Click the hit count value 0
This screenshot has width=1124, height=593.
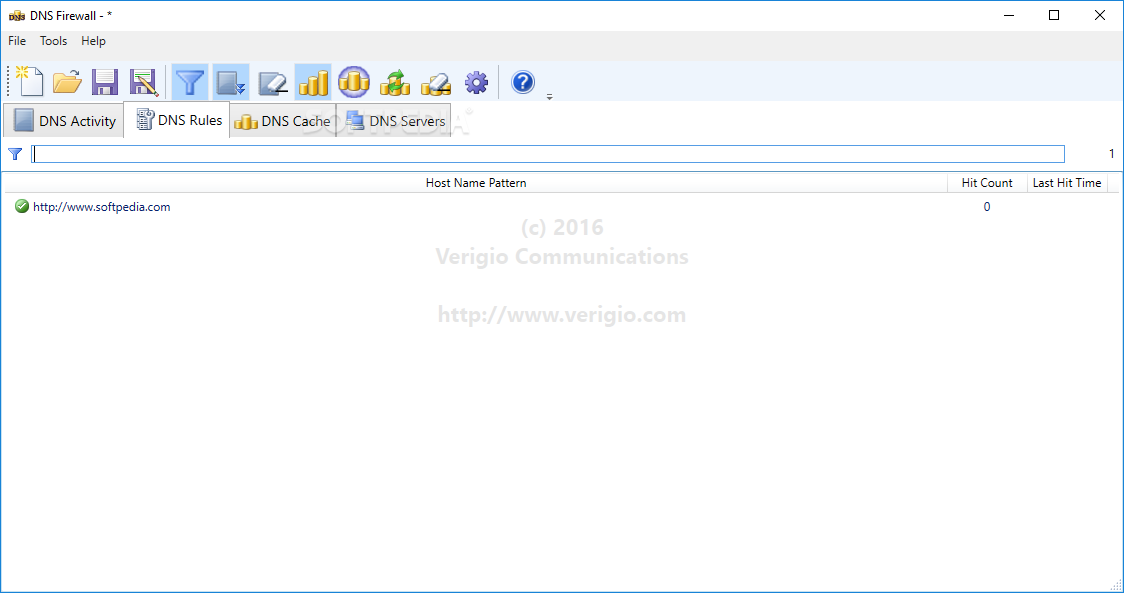pos(987,207)
